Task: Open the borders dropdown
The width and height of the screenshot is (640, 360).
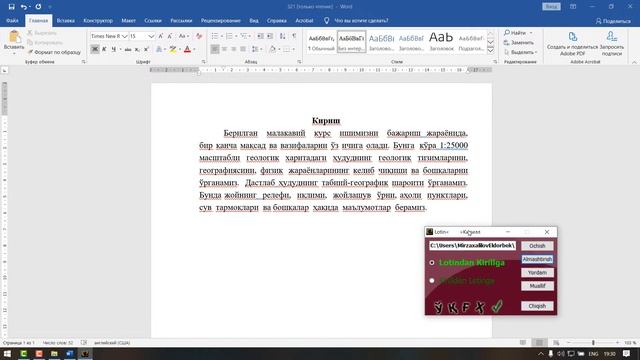Action: click(293, 49)
